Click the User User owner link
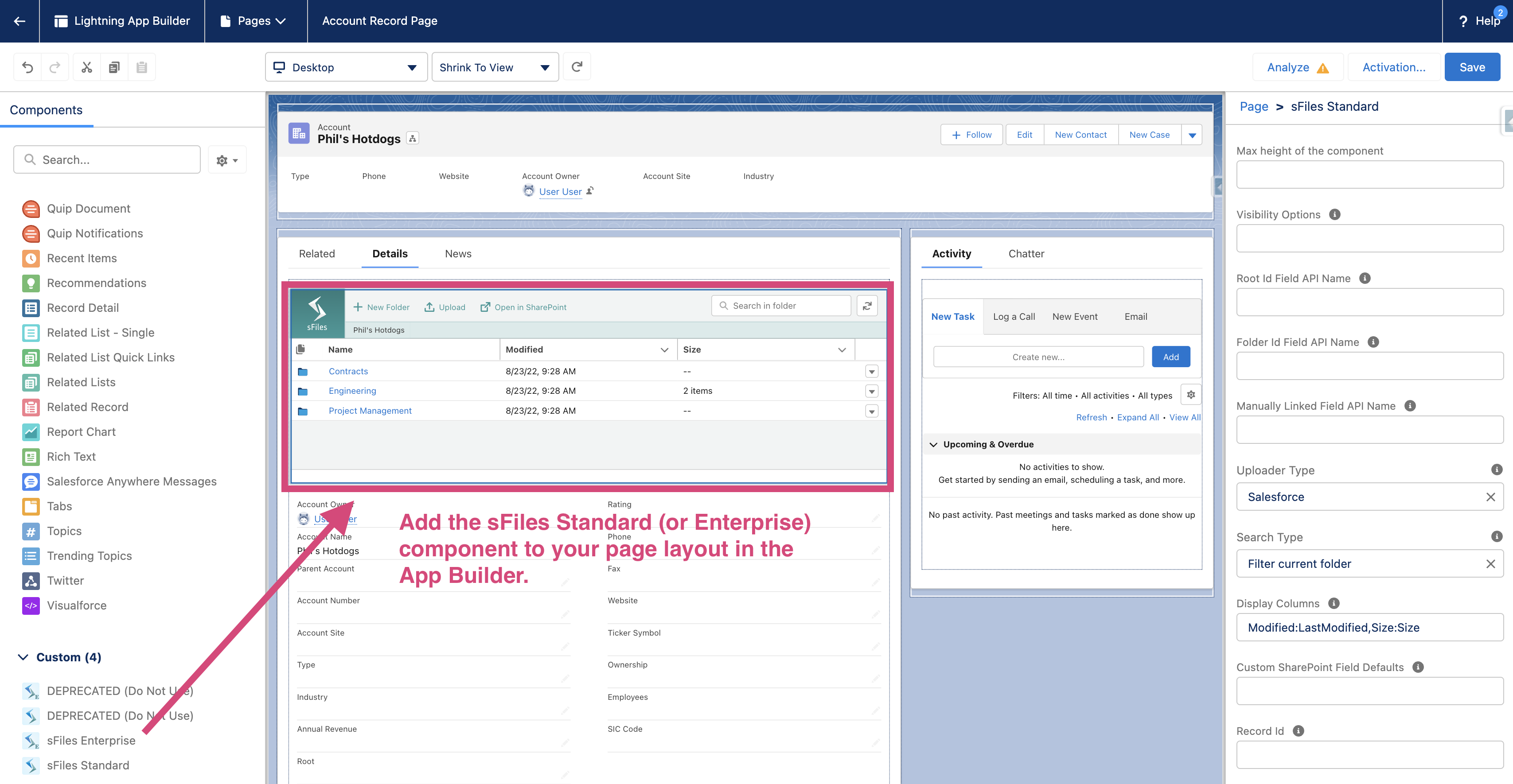Screen dimensions: 1513x784 (x=560, y=192)
